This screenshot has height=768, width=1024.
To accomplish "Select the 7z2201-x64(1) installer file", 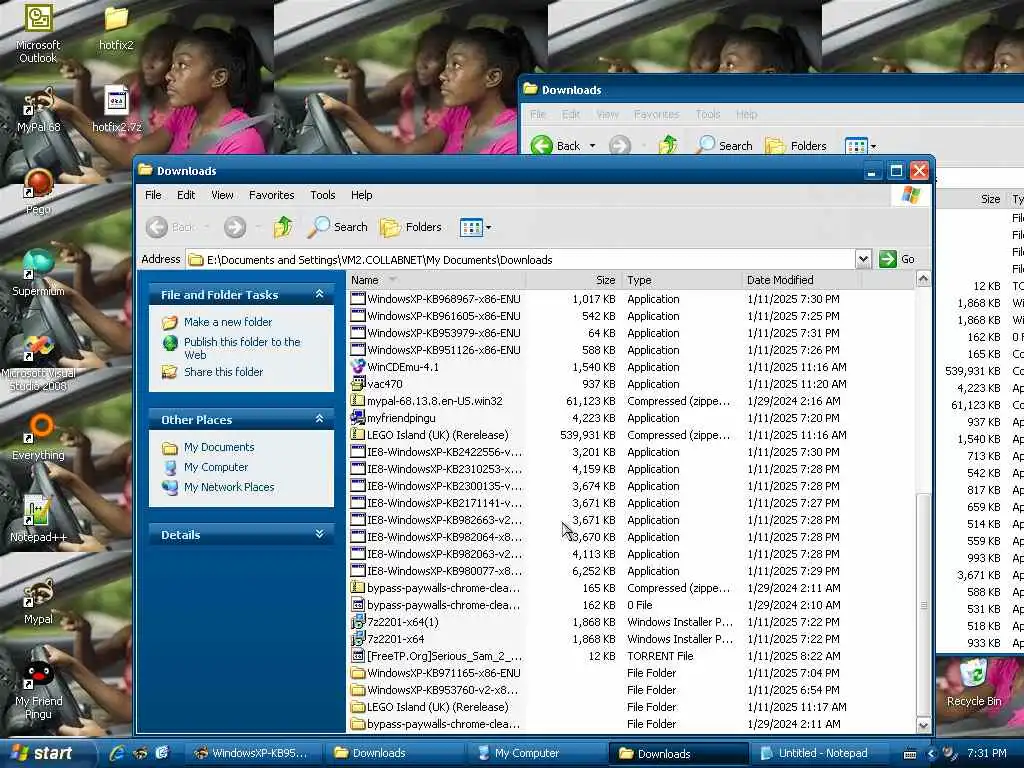I will coord(403,622).
